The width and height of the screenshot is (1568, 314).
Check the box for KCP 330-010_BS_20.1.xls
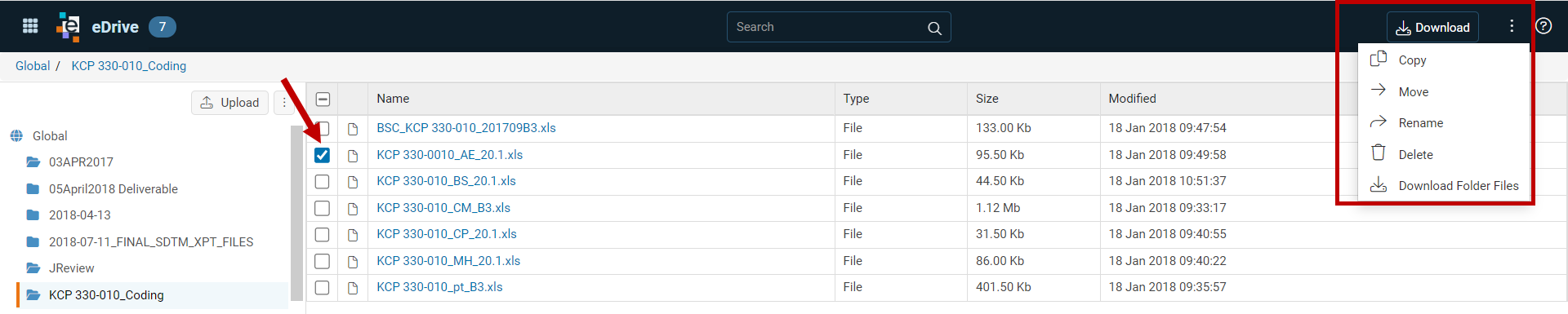click(323, 182)
